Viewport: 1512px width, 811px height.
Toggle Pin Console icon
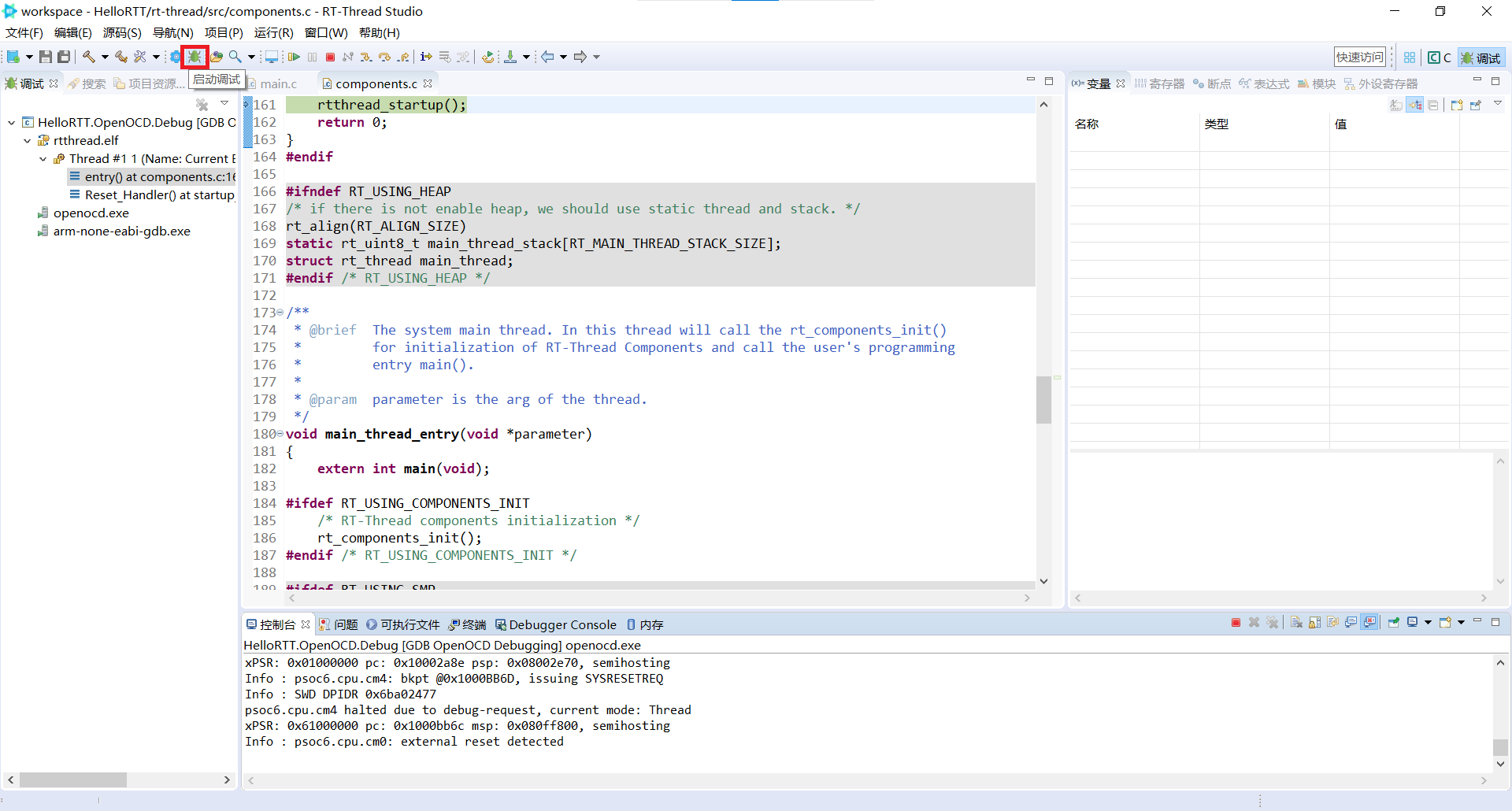[1394, 622]
